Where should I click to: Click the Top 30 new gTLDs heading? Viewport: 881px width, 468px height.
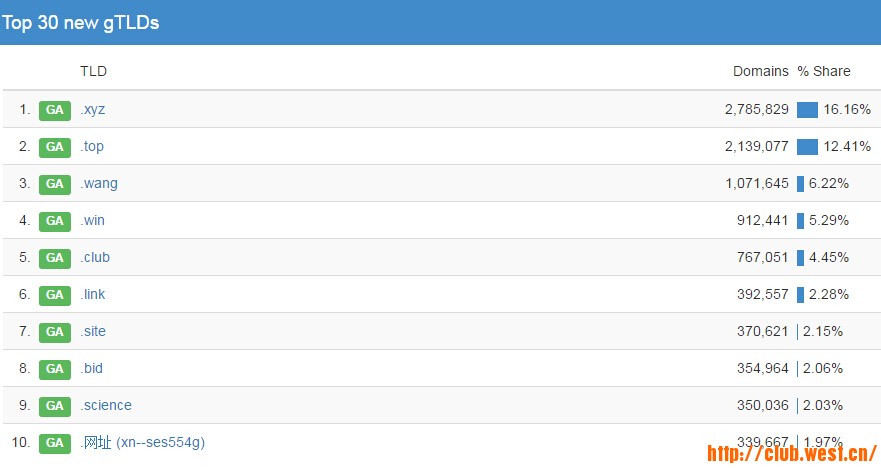click(80, 23)
